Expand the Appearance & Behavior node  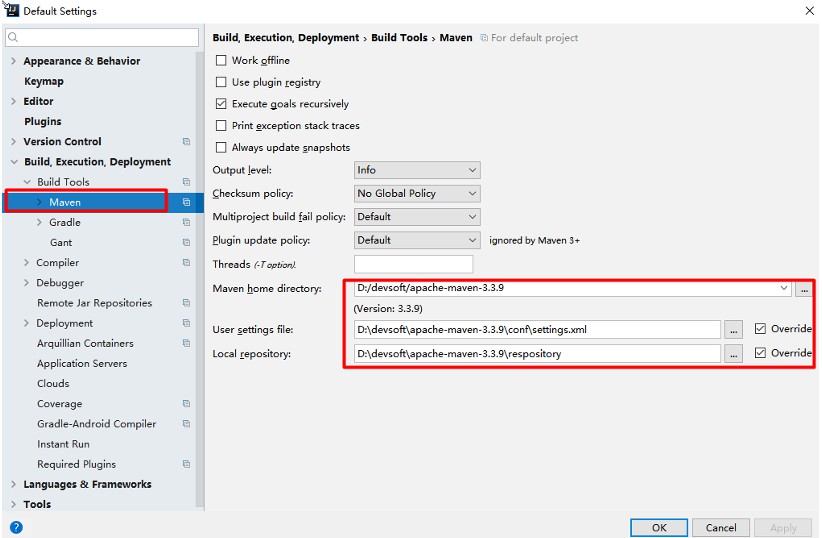pyautogui.click(x=14, y=61)
